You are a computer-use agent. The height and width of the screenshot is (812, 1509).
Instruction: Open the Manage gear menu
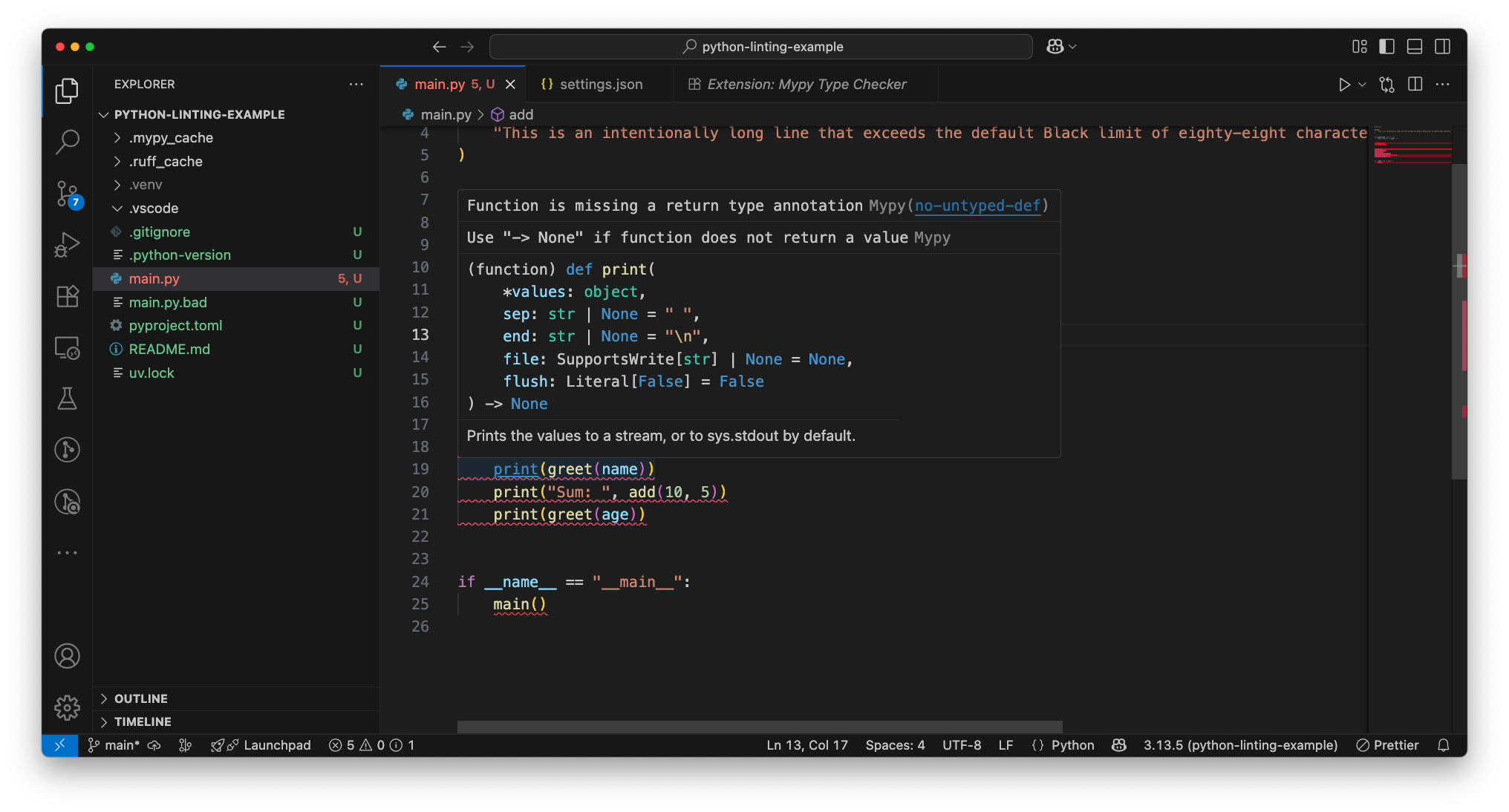[67, 707]
